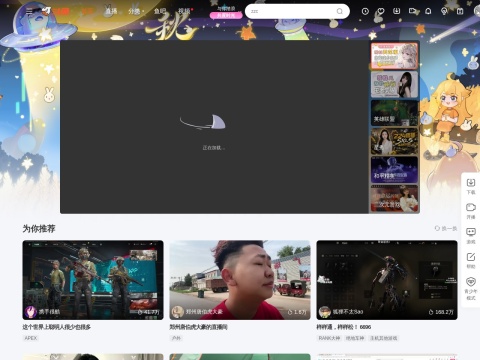Expand the 分类 category dropdown
The height and width of the screenshot is (360, 480).
[136, 11]
